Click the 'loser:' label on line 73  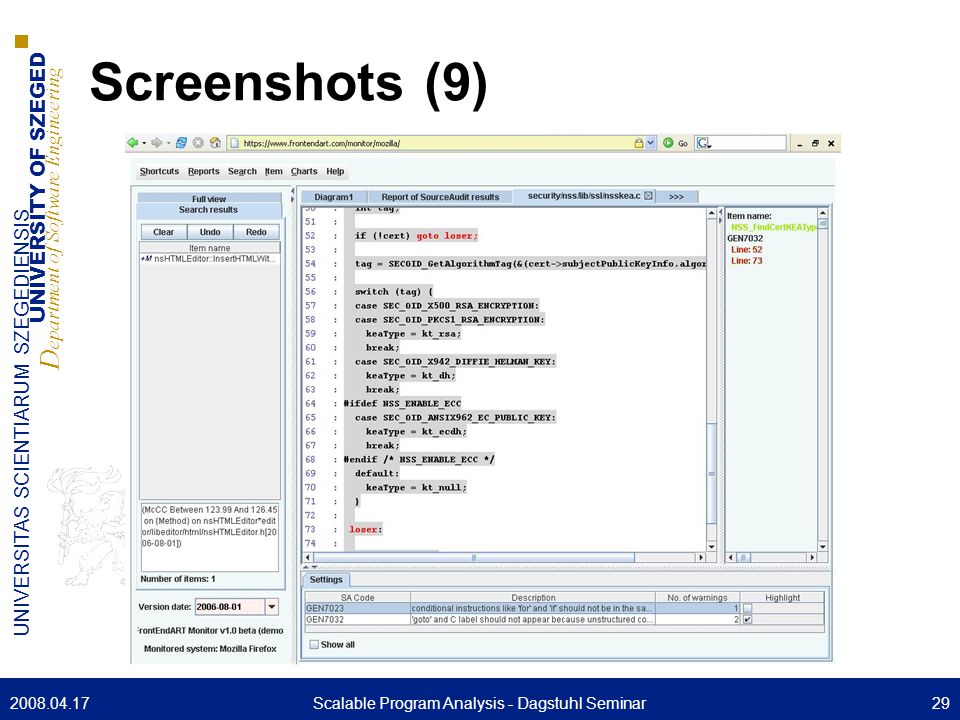pyautogui.click(x=366, y=530)
